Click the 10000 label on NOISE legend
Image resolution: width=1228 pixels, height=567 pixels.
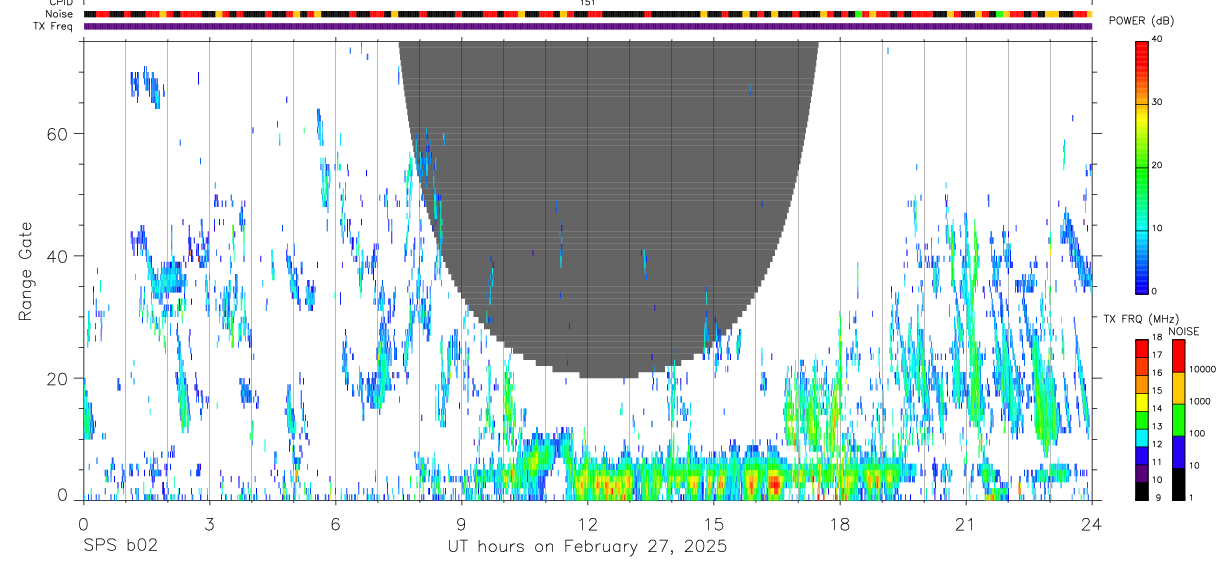pyautogui.click(x=1201, y=369)
